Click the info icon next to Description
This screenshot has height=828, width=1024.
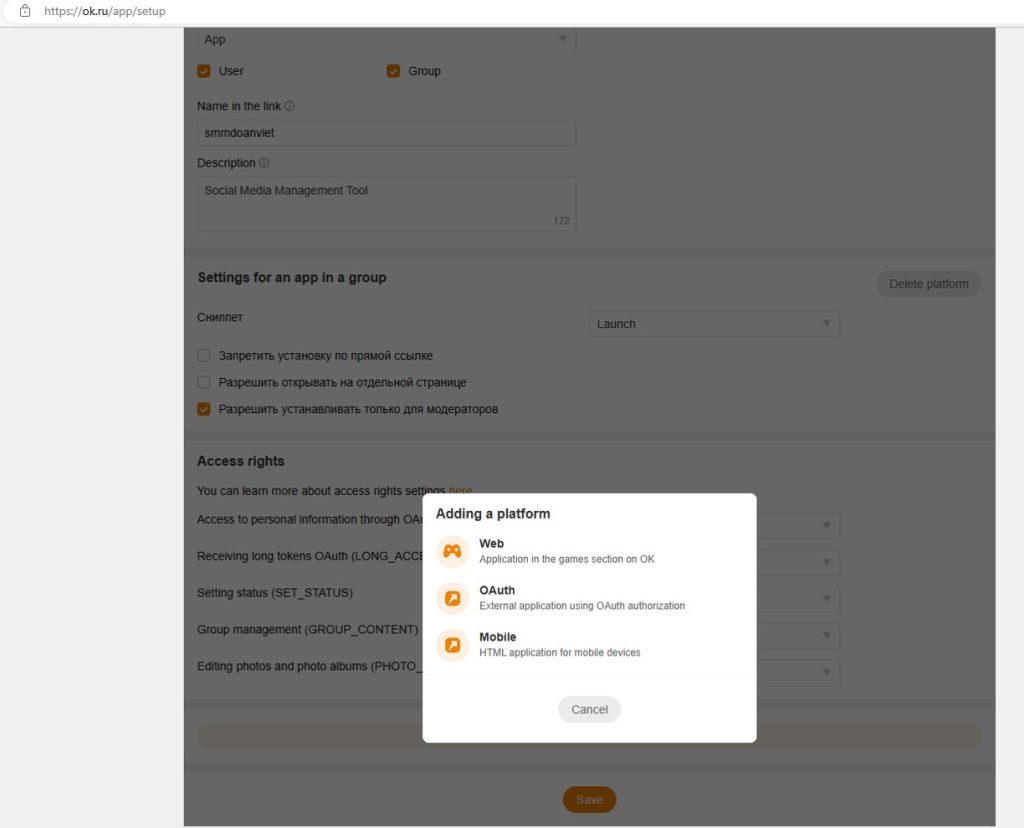click(262, 162)
